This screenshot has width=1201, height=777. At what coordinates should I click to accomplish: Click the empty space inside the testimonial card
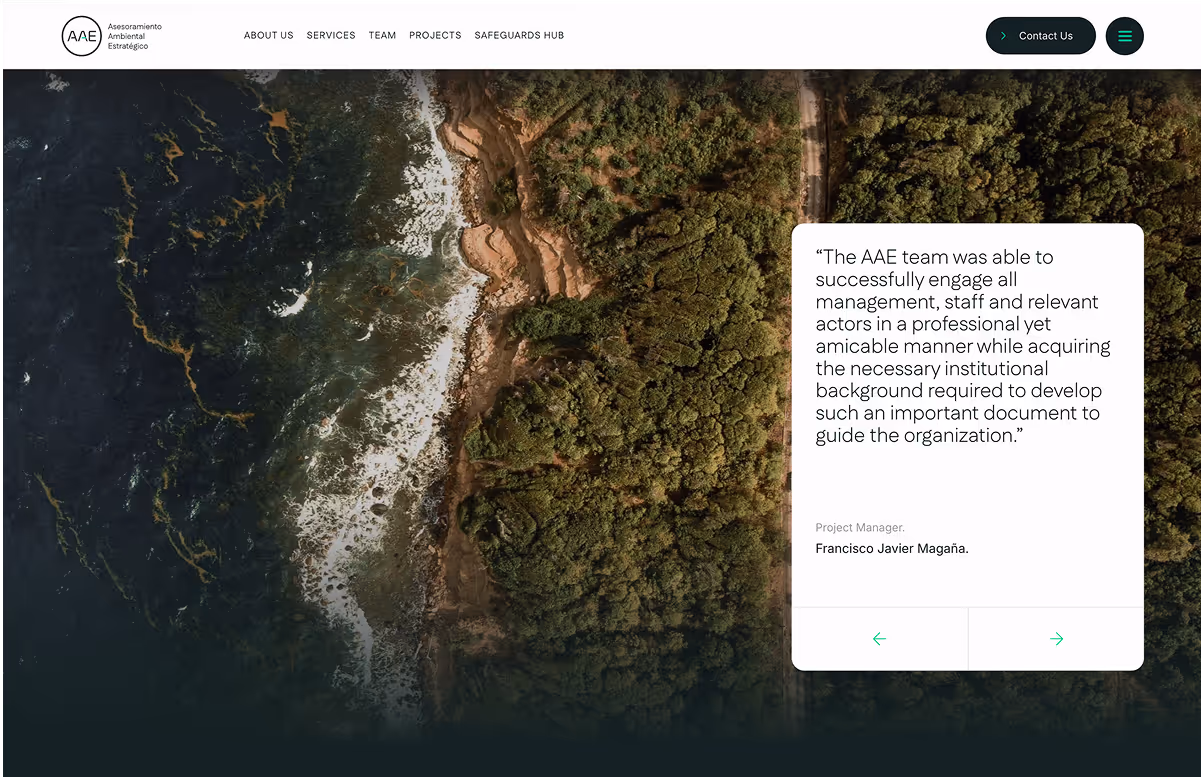pyautogui.click(x=967, y=485)
